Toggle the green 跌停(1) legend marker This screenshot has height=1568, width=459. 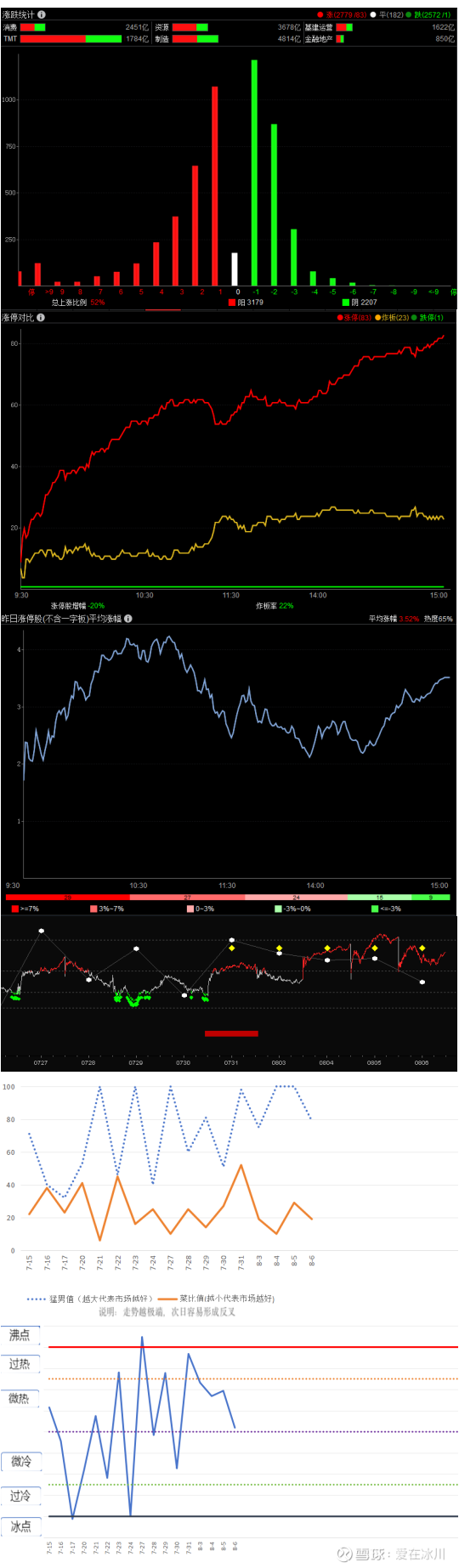(x=415, y=318)
